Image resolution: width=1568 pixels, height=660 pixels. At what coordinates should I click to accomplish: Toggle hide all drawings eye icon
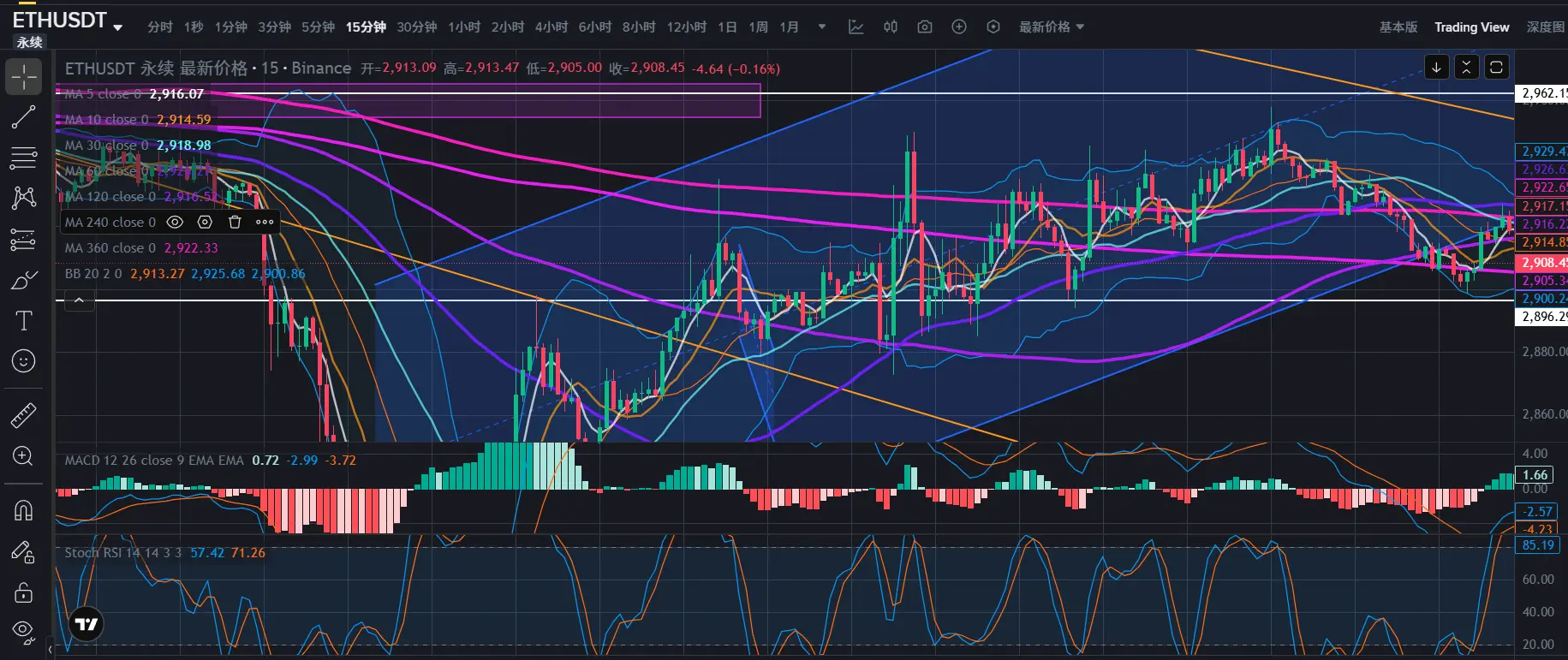tap(24, 633)
